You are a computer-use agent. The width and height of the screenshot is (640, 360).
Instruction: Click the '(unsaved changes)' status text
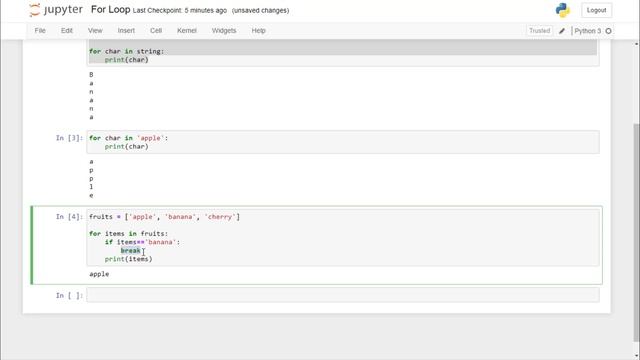[x=260, y=11]
